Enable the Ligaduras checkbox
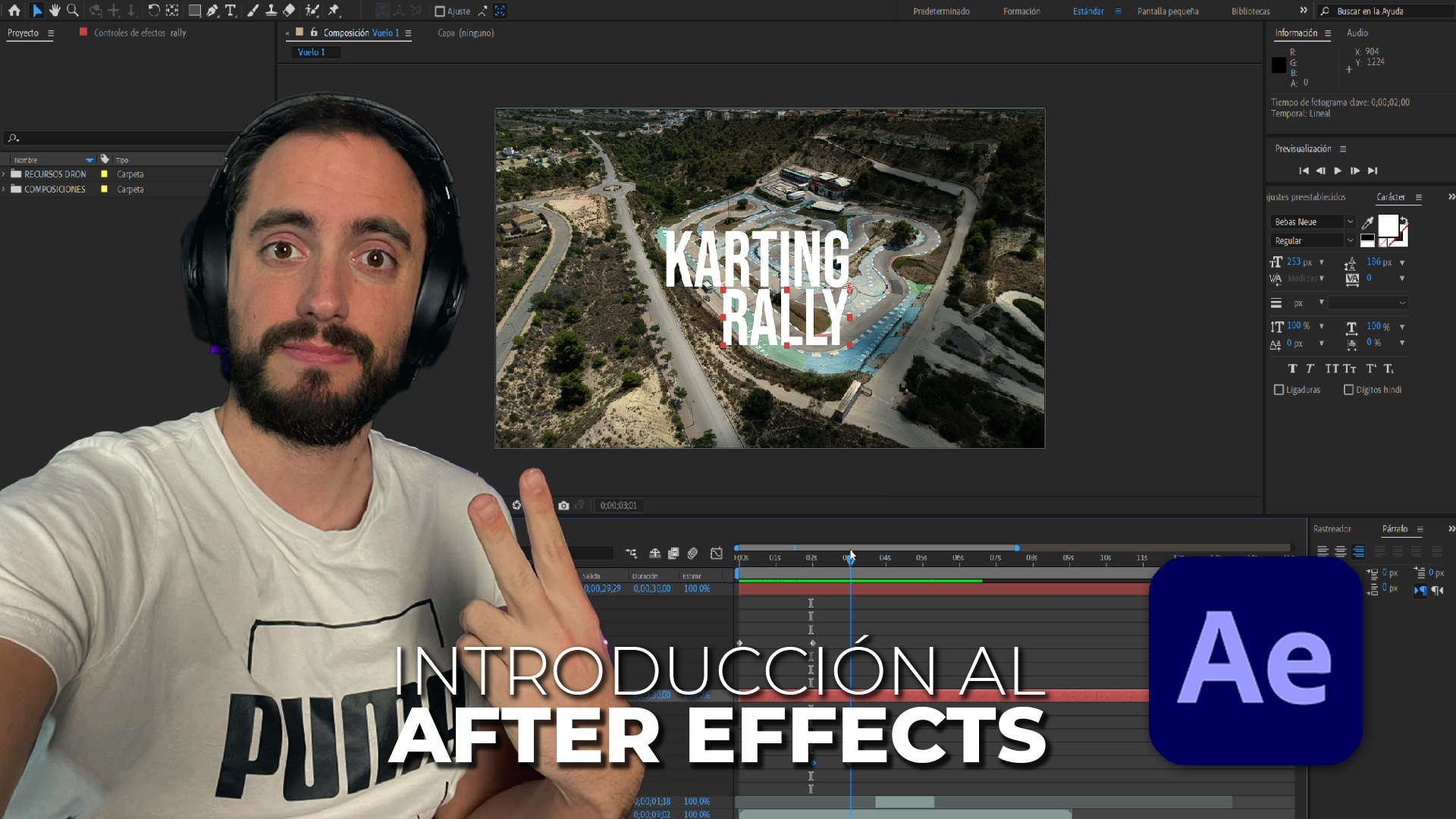Image resolution: width=1456 pixels, height=819 pixels. pyautogui.click(x=1279, y=390)
